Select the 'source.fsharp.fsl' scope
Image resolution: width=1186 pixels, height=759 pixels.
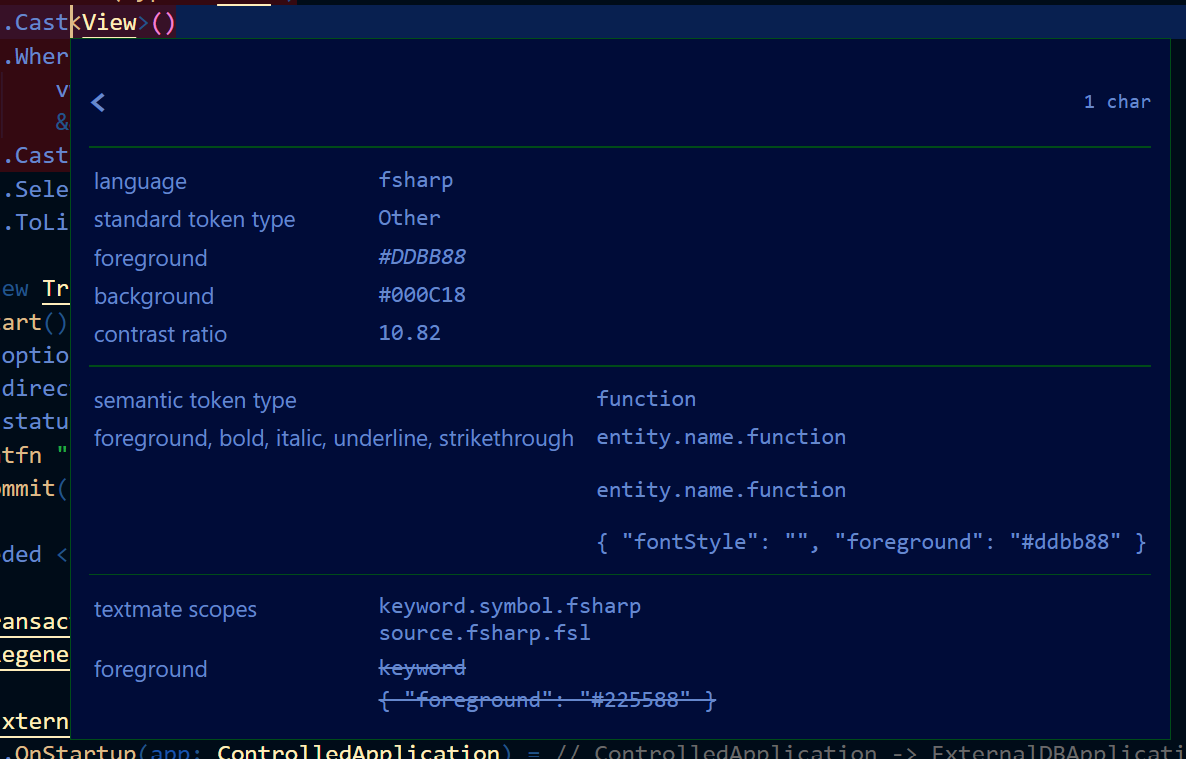click(484, 633)
